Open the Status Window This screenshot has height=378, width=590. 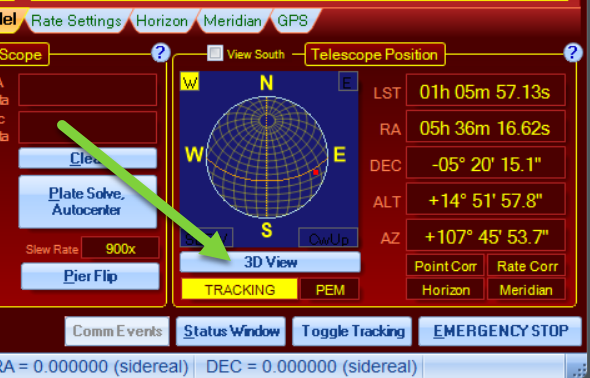231,331
